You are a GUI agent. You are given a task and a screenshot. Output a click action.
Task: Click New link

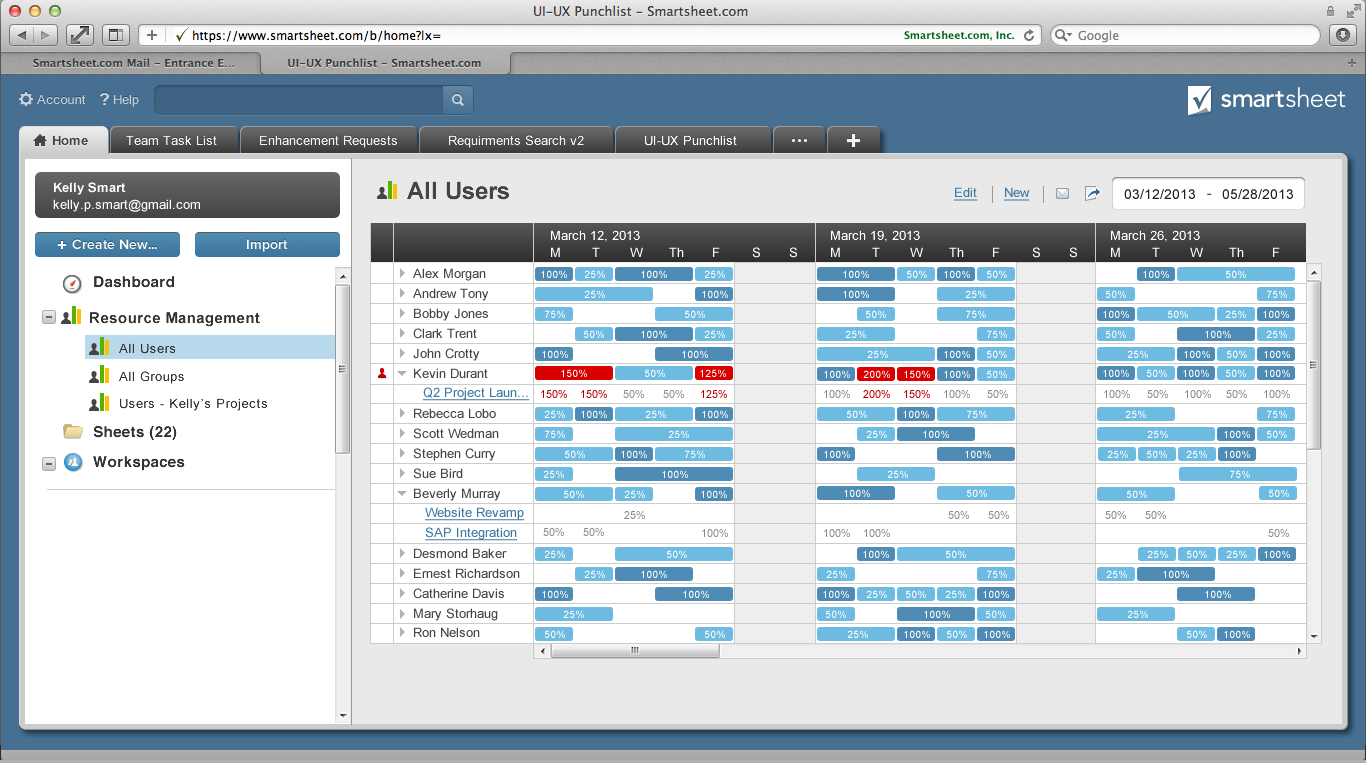coord(1016,193)
